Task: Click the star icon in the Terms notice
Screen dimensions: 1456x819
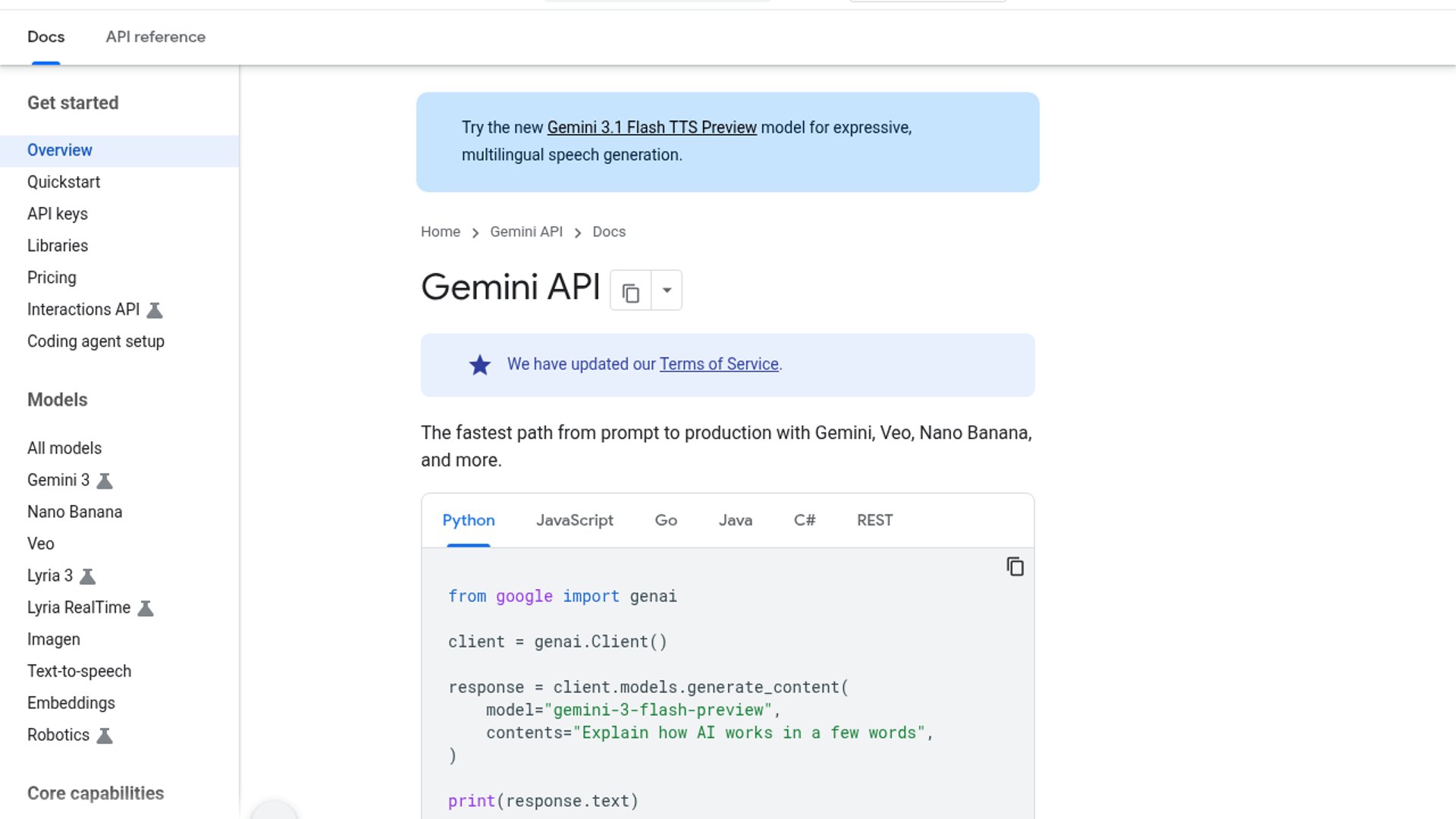Action: (480, 366)
